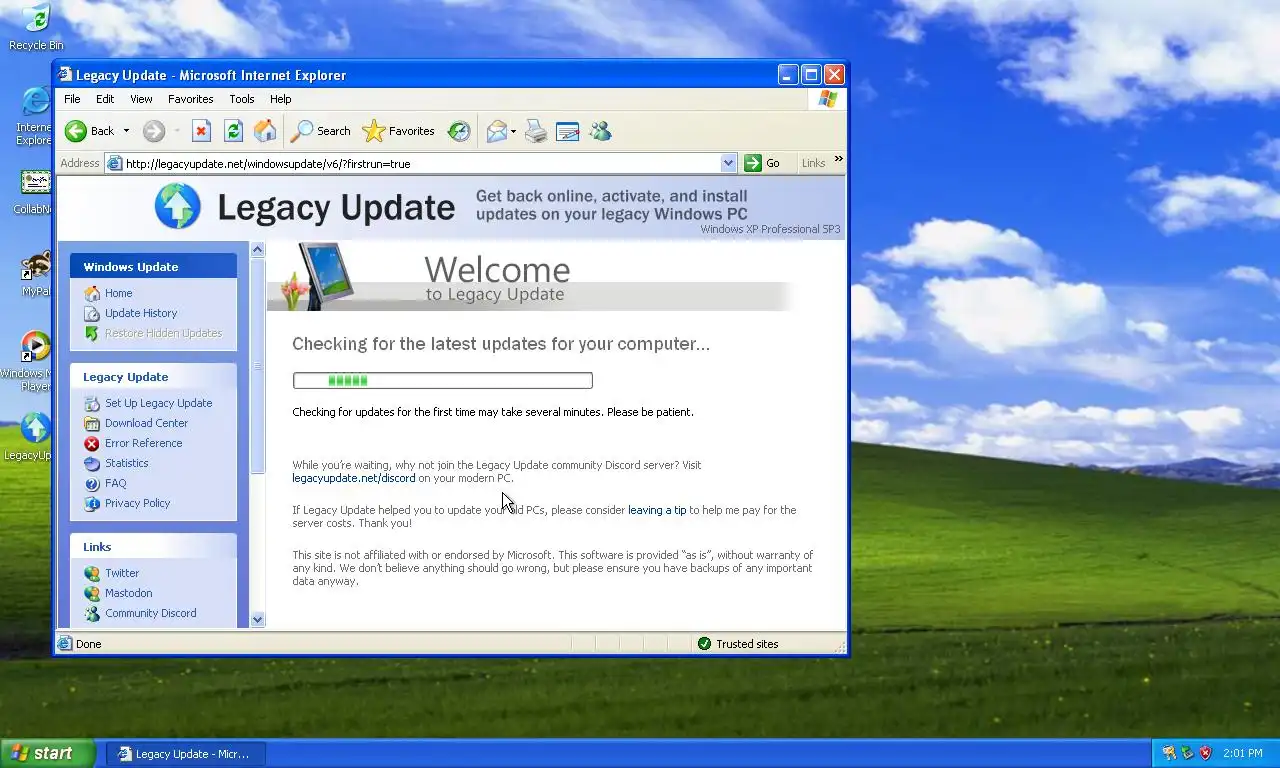Open the Community Discord sidebar link
Screen dimensions: 1280x768
150,613
